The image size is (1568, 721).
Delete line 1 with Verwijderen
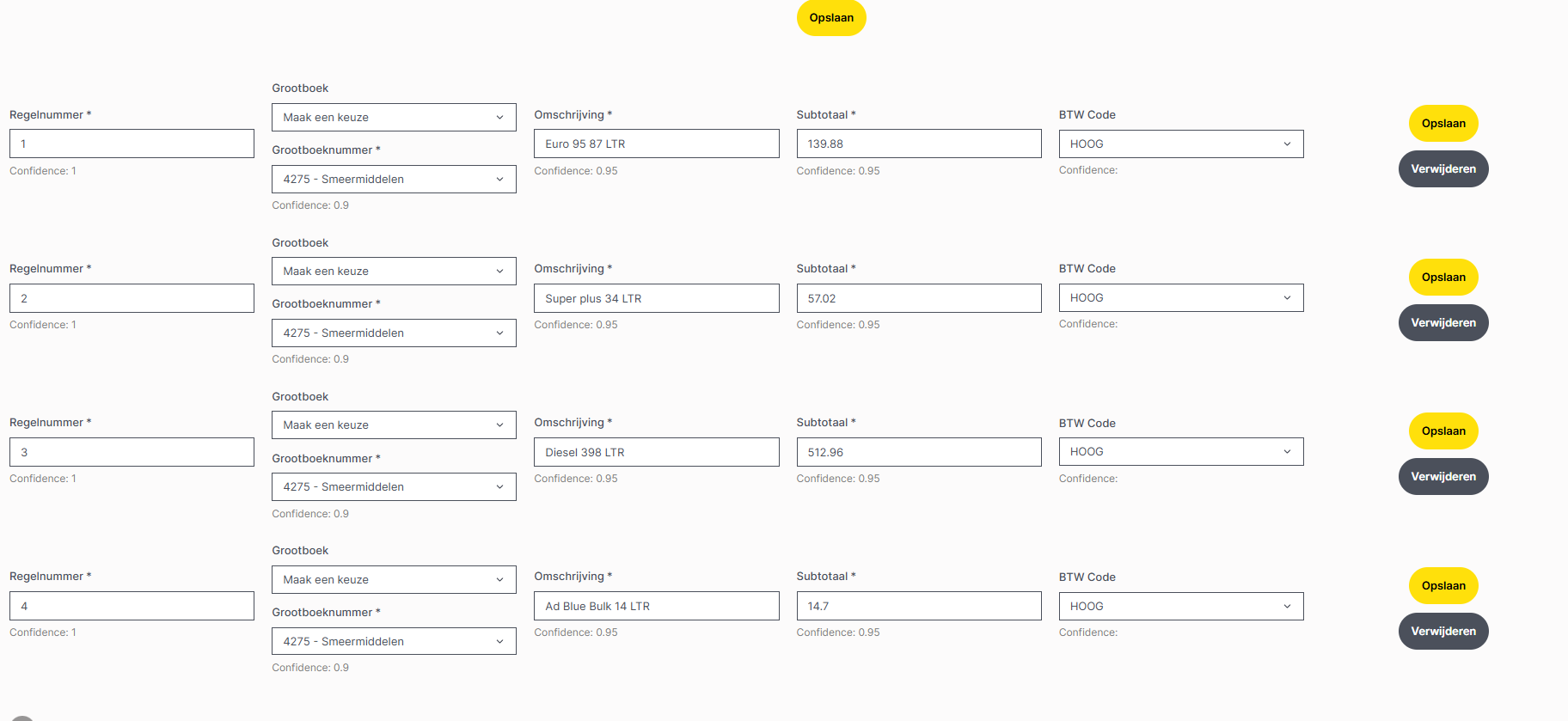click(1443, 169)
